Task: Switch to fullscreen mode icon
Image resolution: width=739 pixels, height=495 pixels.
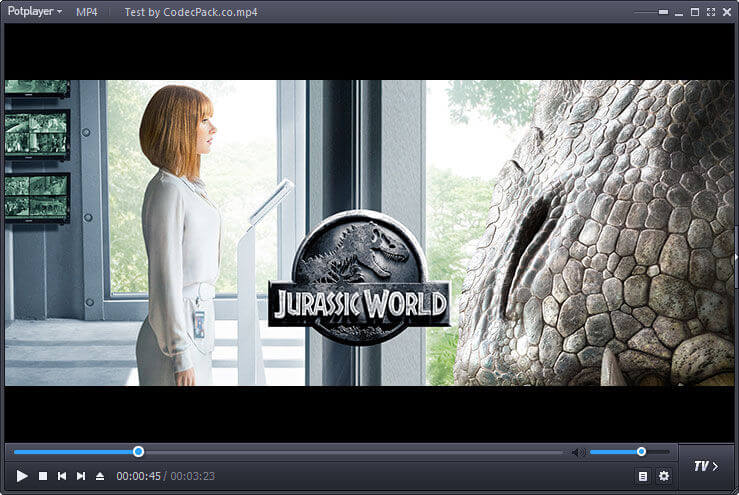Action: coord(711,12)
